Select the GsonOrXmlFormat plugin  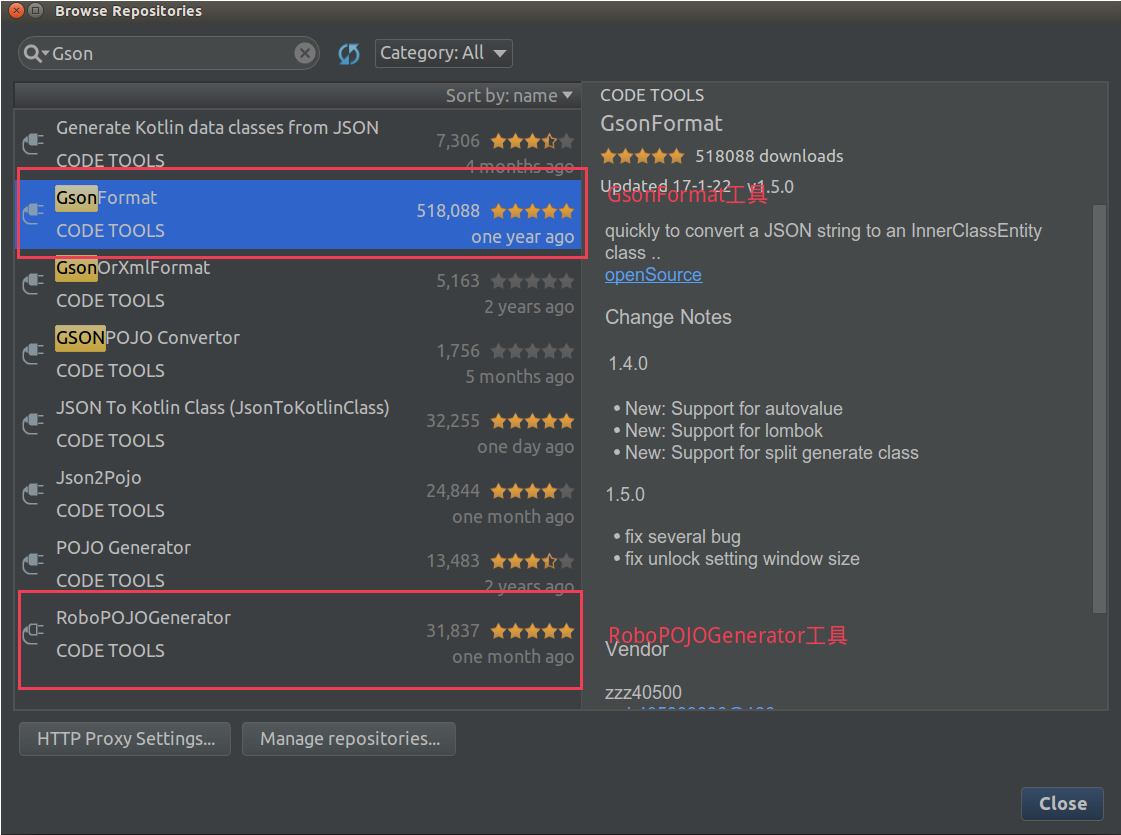(297, 284)
